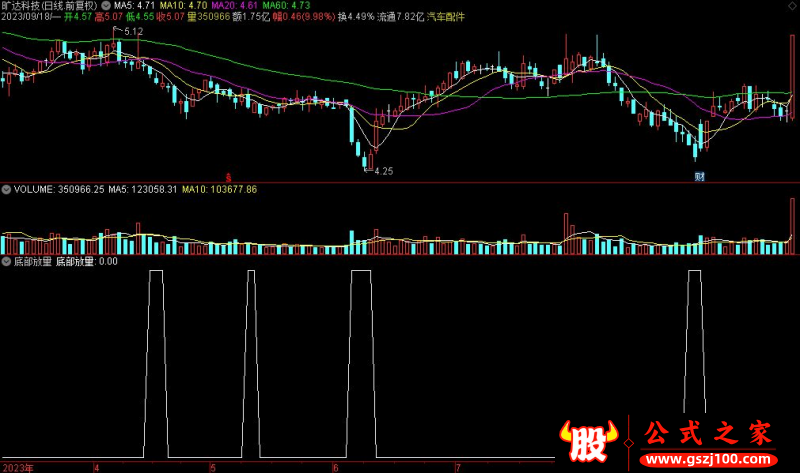Click the 4.25 low price marker

(x=384, y=171)
